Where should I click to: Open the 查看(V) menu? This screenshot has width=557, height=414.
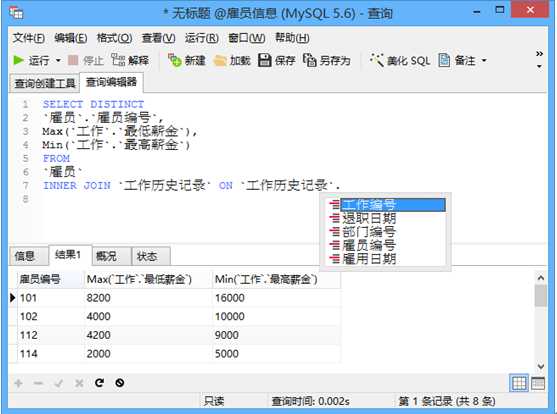coord(158,38)
